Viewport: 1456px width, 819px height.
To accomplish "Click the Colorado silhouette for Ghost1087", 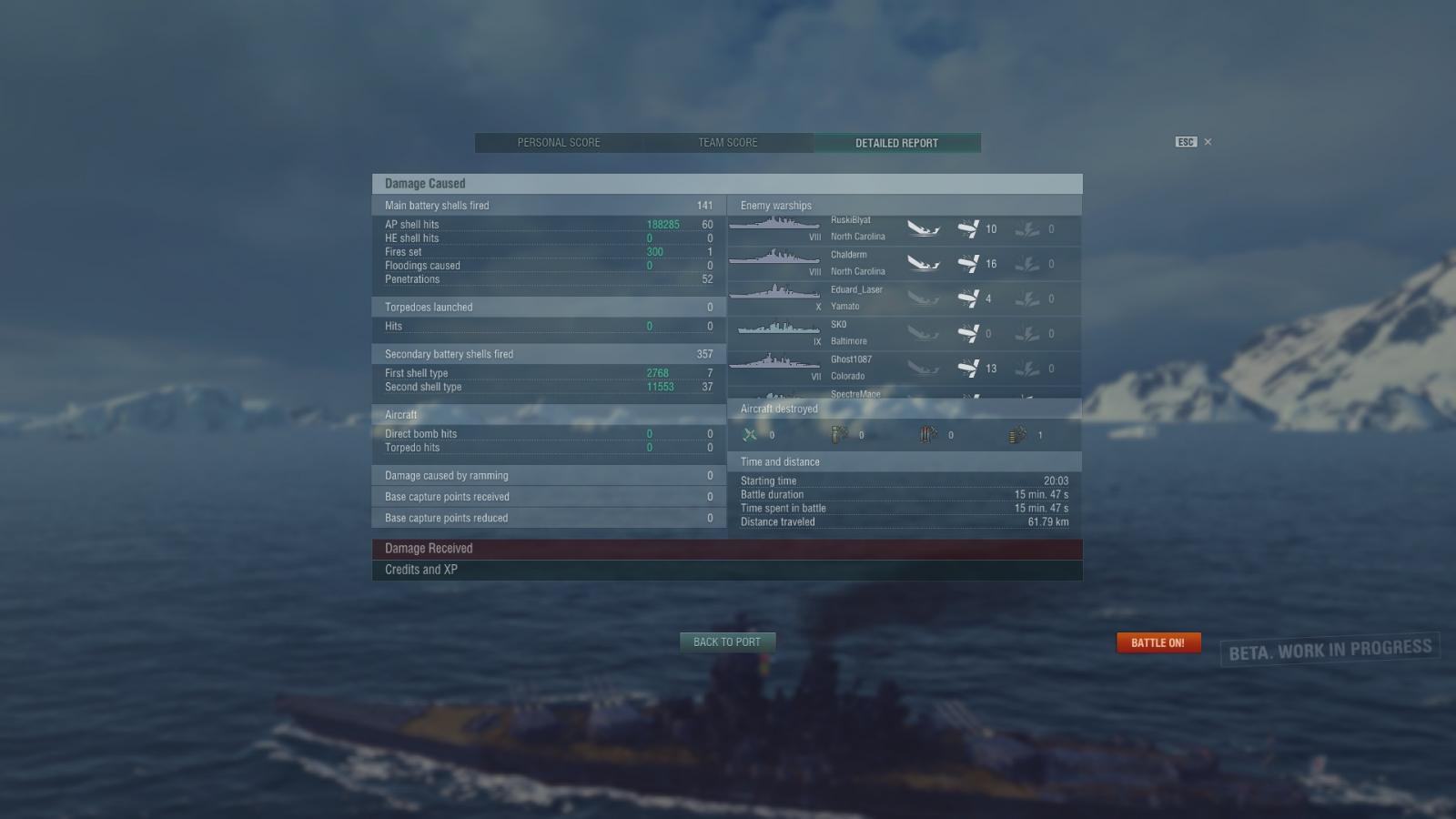I will coord(774,362).
